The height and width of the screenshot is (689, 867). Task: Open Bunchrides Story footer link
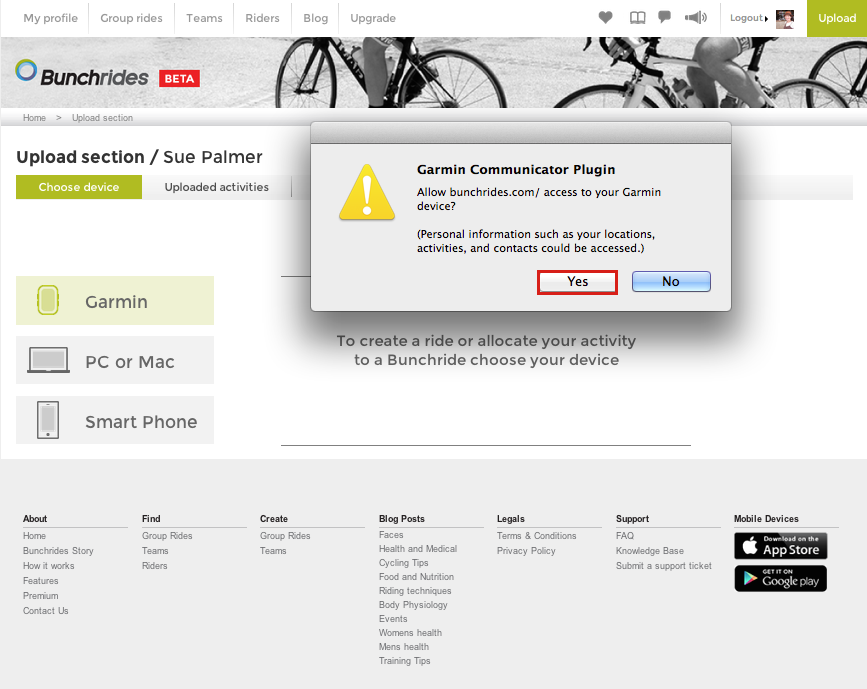click(58, 551)
